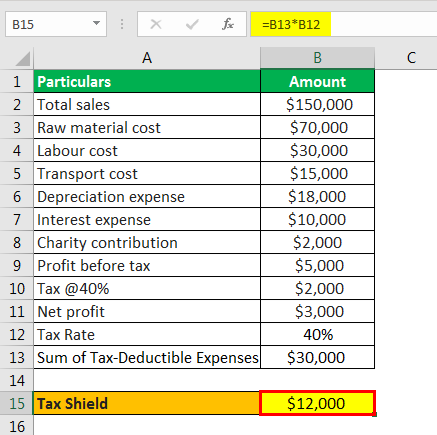Viewport: 437px width, 435px height.
Task: Select the Tax-Deductible Expenses amount $30,000
Action: pyautogui.click(x=317, y=358)
